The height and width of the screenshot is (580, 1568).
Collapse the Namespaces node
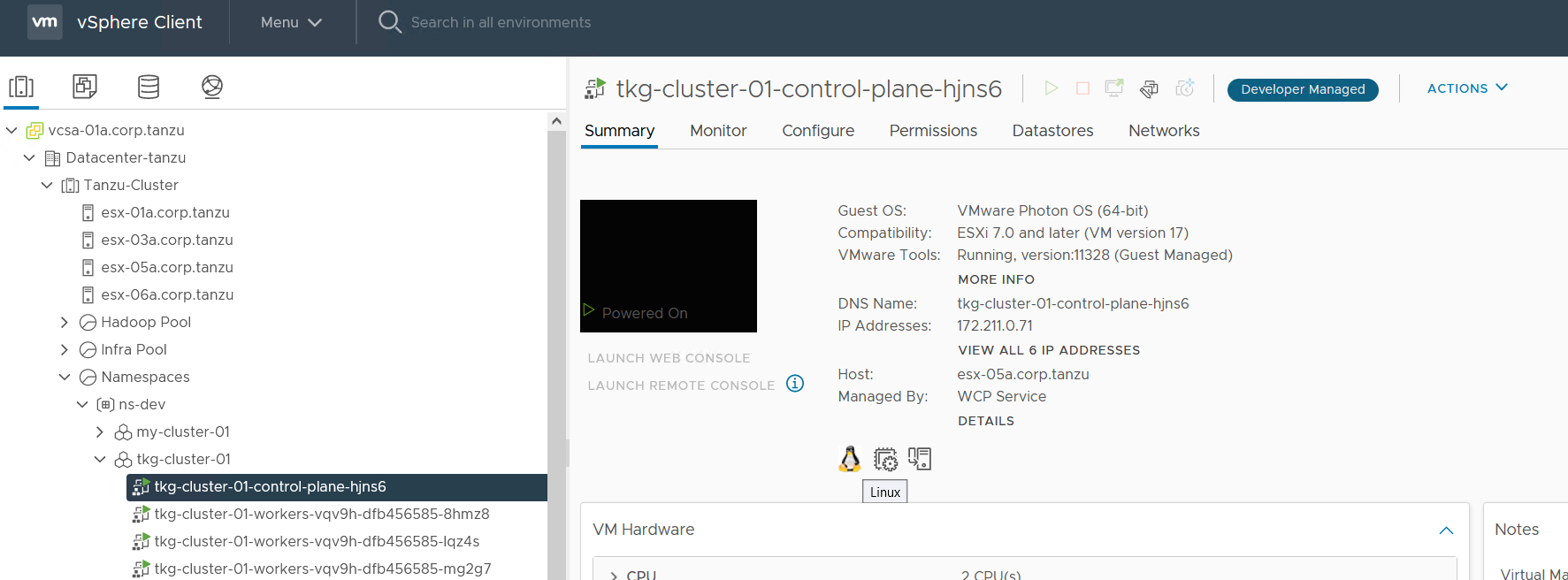pyautogui.click(x=65, y=377)
